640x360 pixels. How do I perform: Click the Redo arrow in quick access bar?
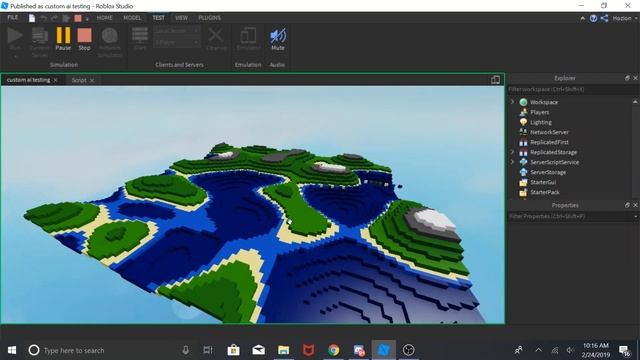click(54, 18)
